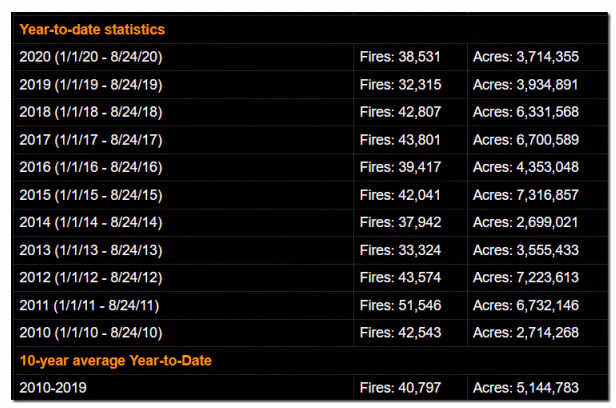
Task: Click the 2020 fires count 38,531
Action: (x=400, y=57)
